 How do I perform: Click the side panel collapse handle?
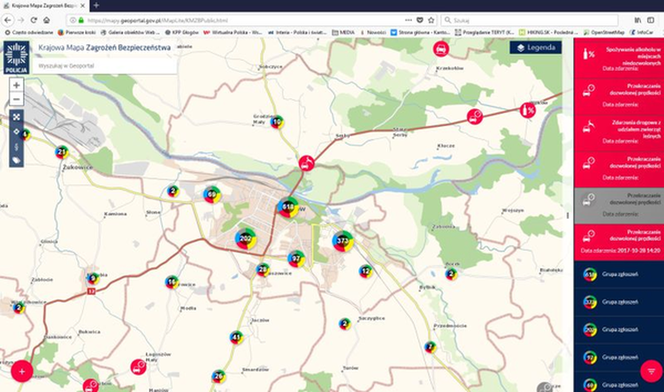(568, 215)
